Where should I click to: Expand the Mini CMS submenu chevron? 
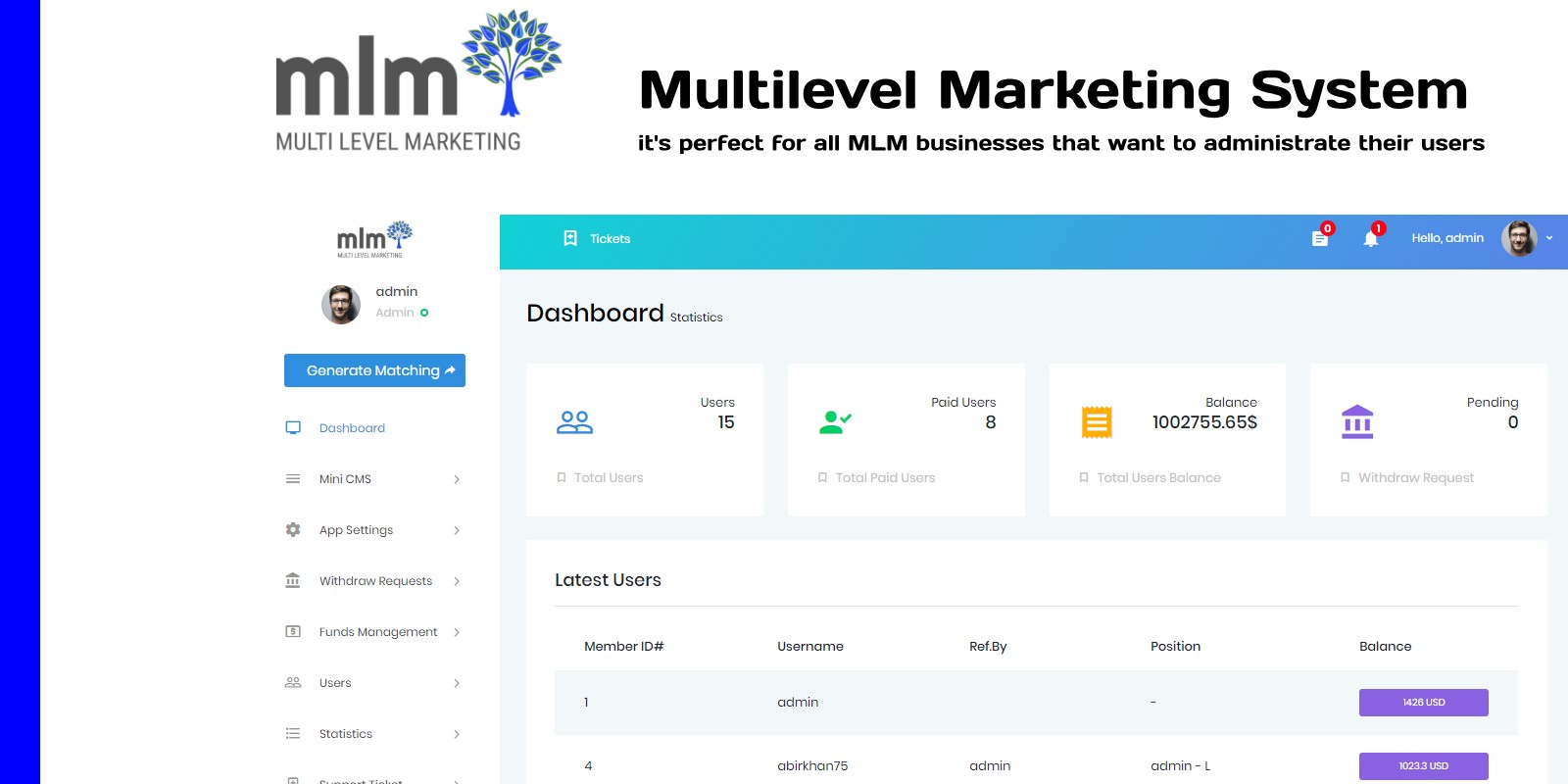click(x=457, y=479)
